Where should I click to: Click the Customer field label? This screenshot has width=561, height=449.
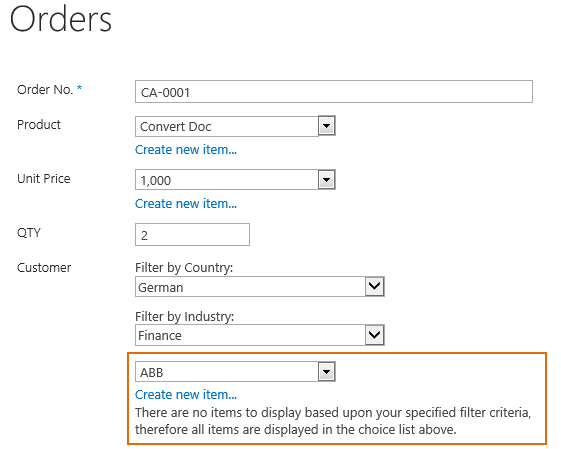[44, 268]
